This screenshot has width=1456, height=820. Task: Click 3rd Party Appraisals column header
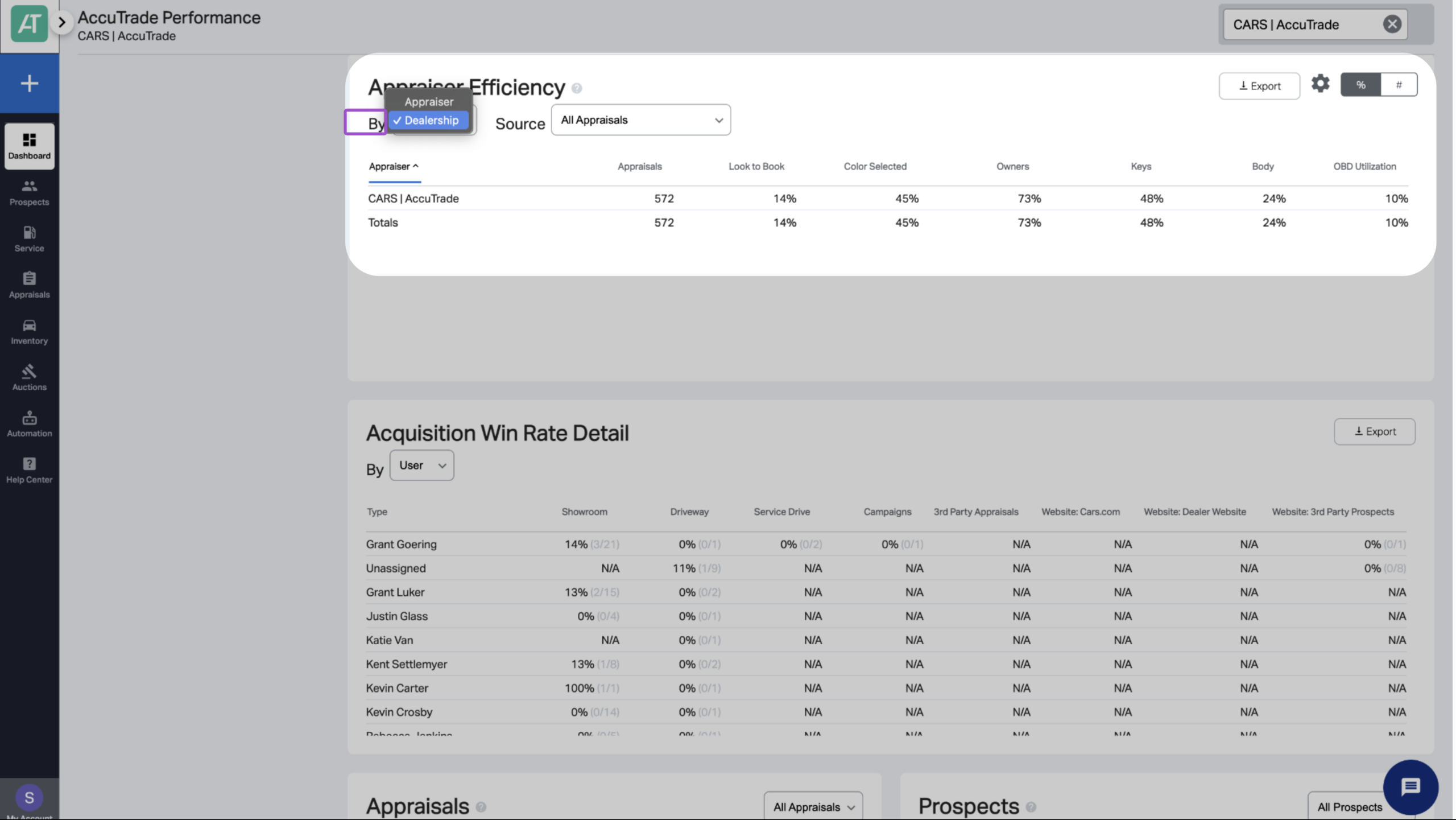tap(975, 512)
